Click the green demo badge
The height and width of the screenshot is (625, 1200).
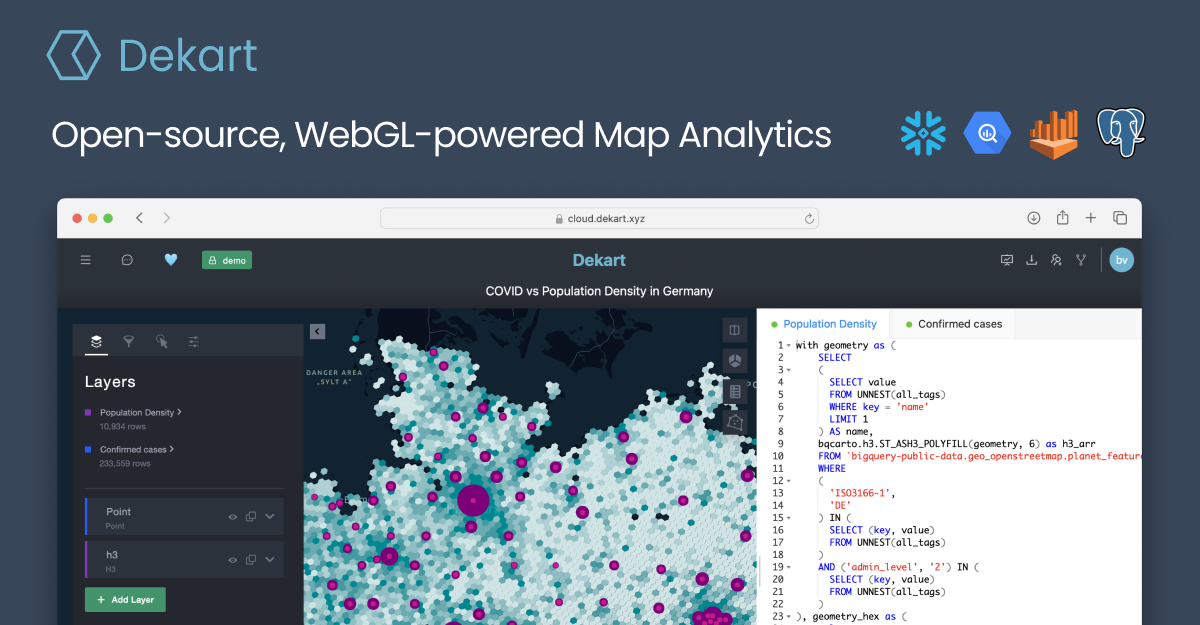[x=226, y=259]
